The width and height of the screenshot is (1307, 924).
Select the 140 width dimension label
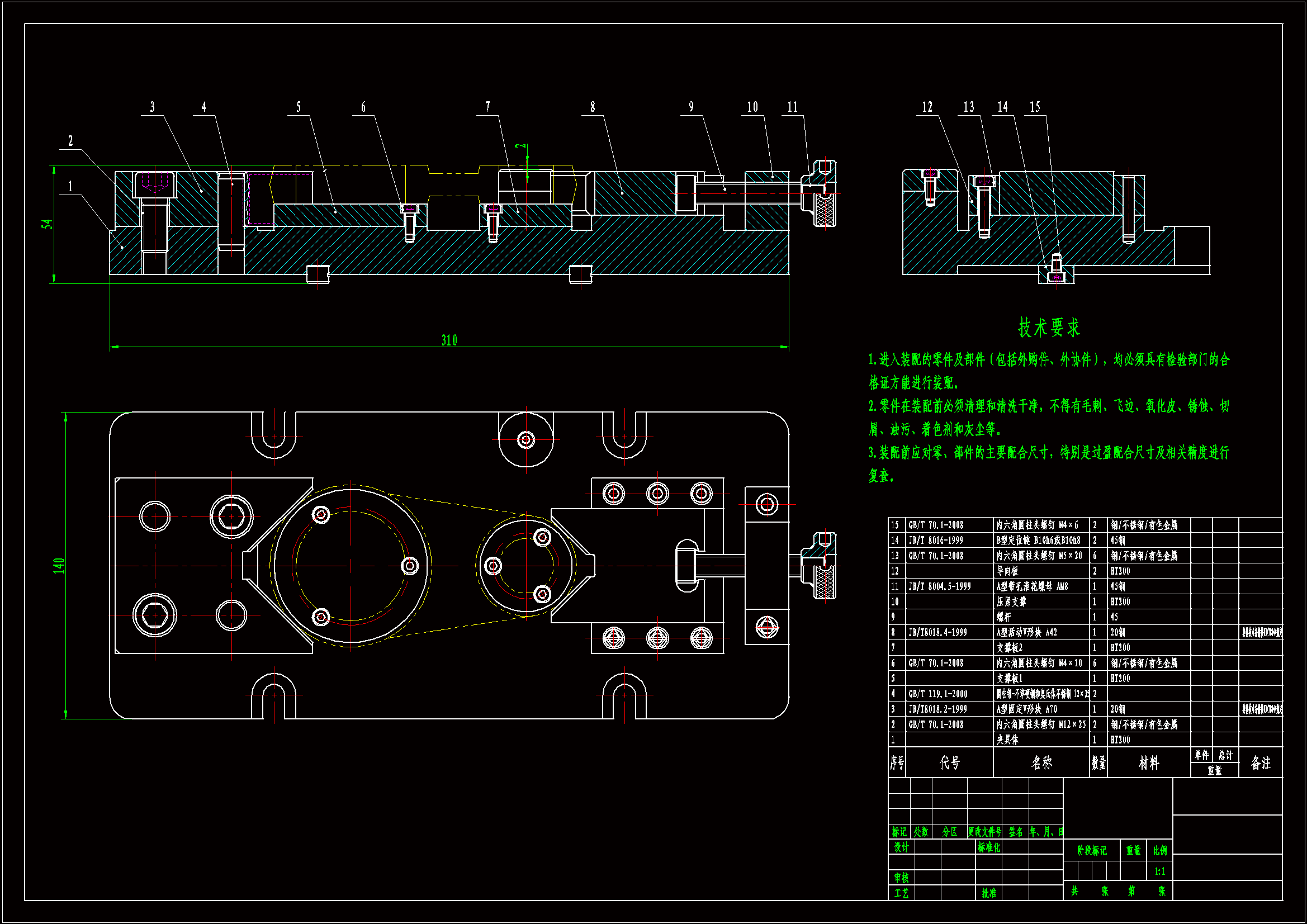[59, 566]
